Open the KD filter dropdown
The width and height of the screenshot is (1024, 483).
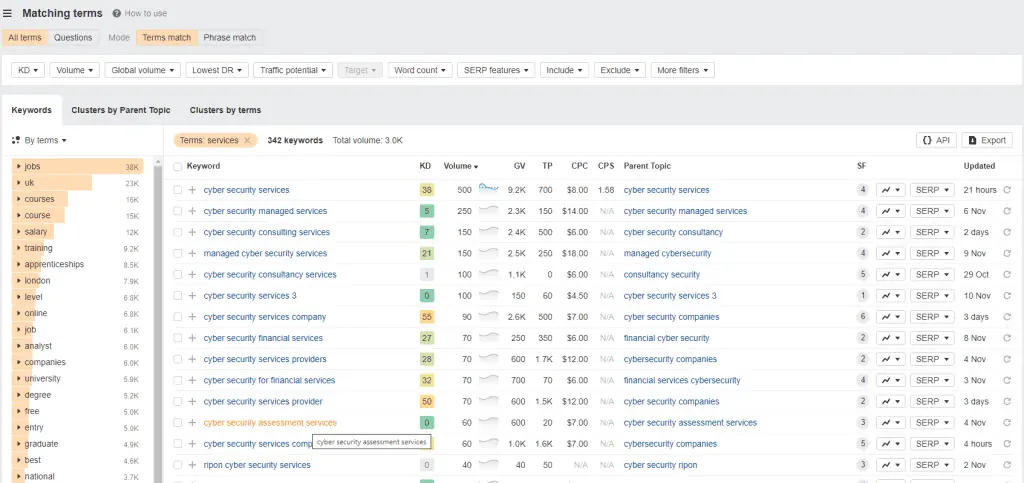(28, 70)
